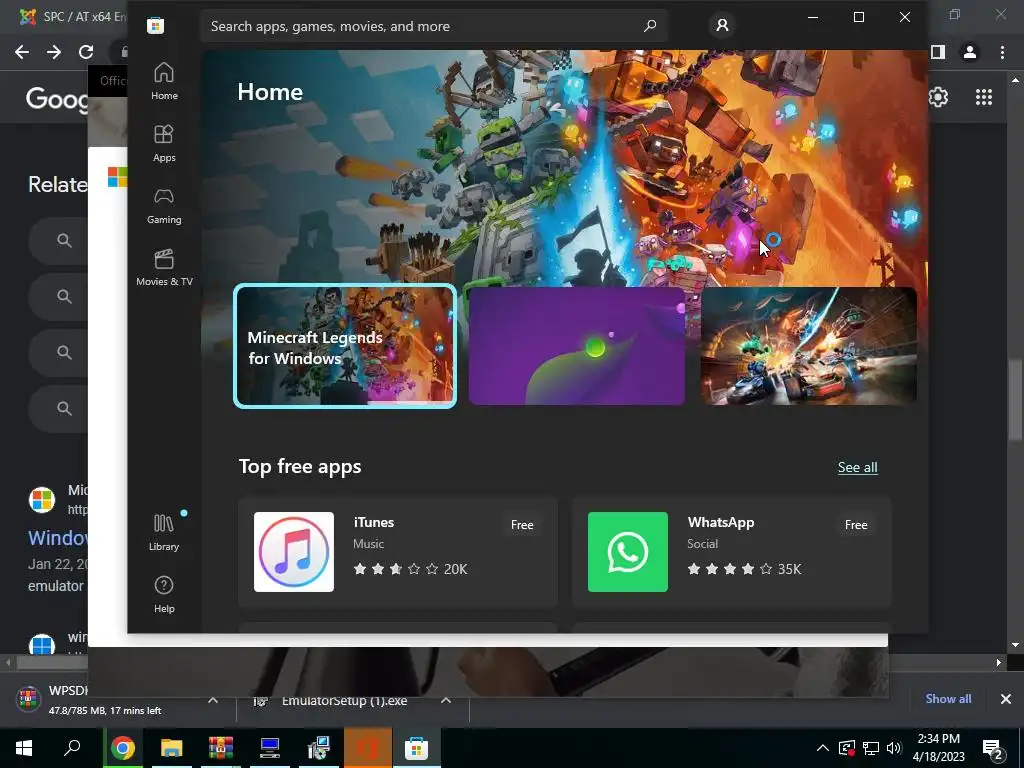Open notification center in taskbar
The width and height of the screenshot is (1024, 768).
[993, 748]
